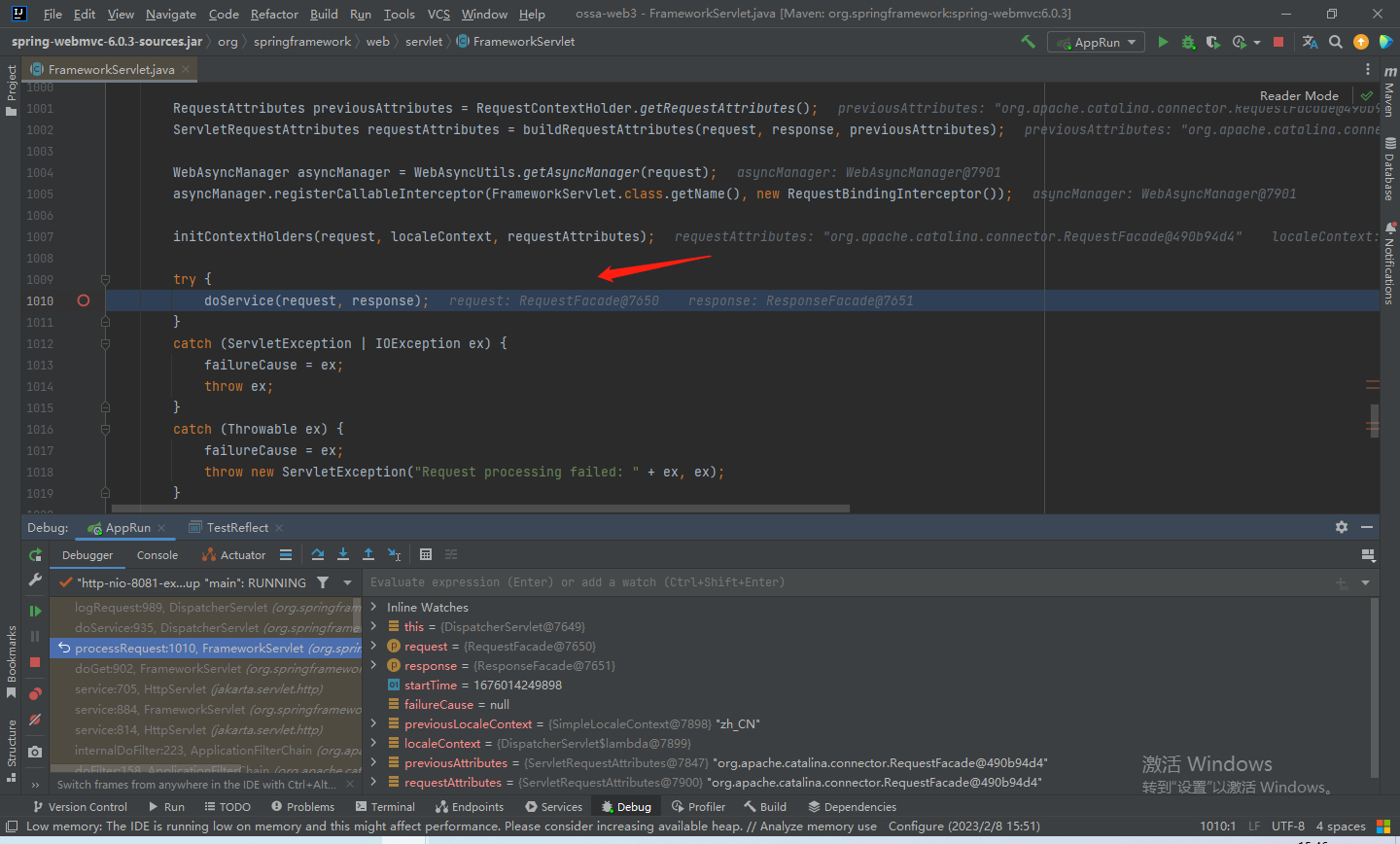Image resolution: width=1400 pixels, height=844 pixels.
Task: Toggle Mute Breakpoints
Action: pyautogui.click(x=35, y=720)
